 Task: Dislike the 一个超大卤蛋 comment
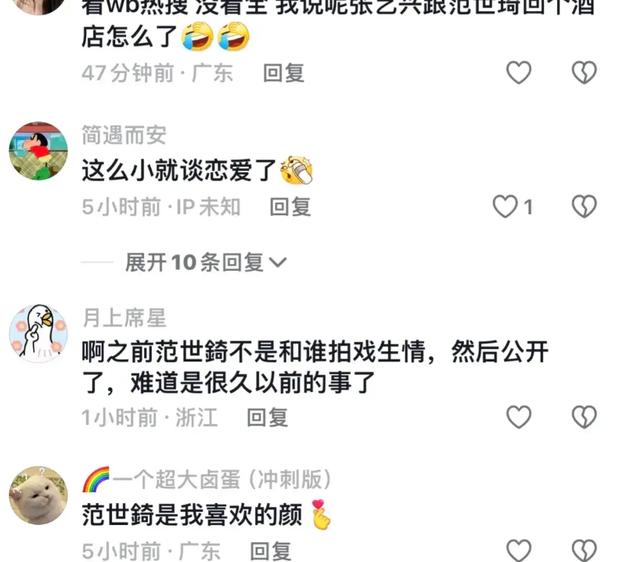click(584, 550)
